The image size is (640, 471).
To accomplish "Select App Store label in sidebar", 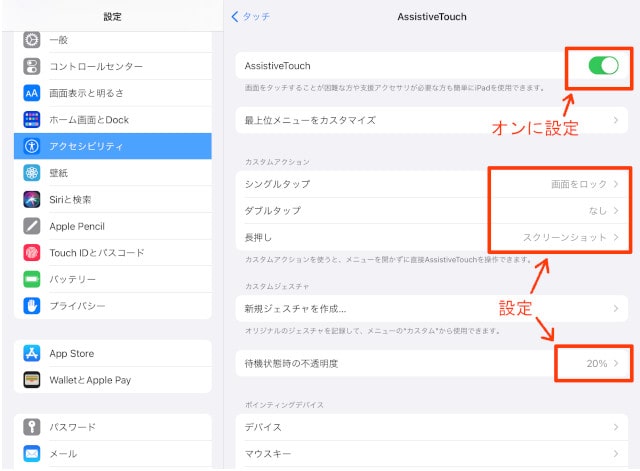I will 71,353.
